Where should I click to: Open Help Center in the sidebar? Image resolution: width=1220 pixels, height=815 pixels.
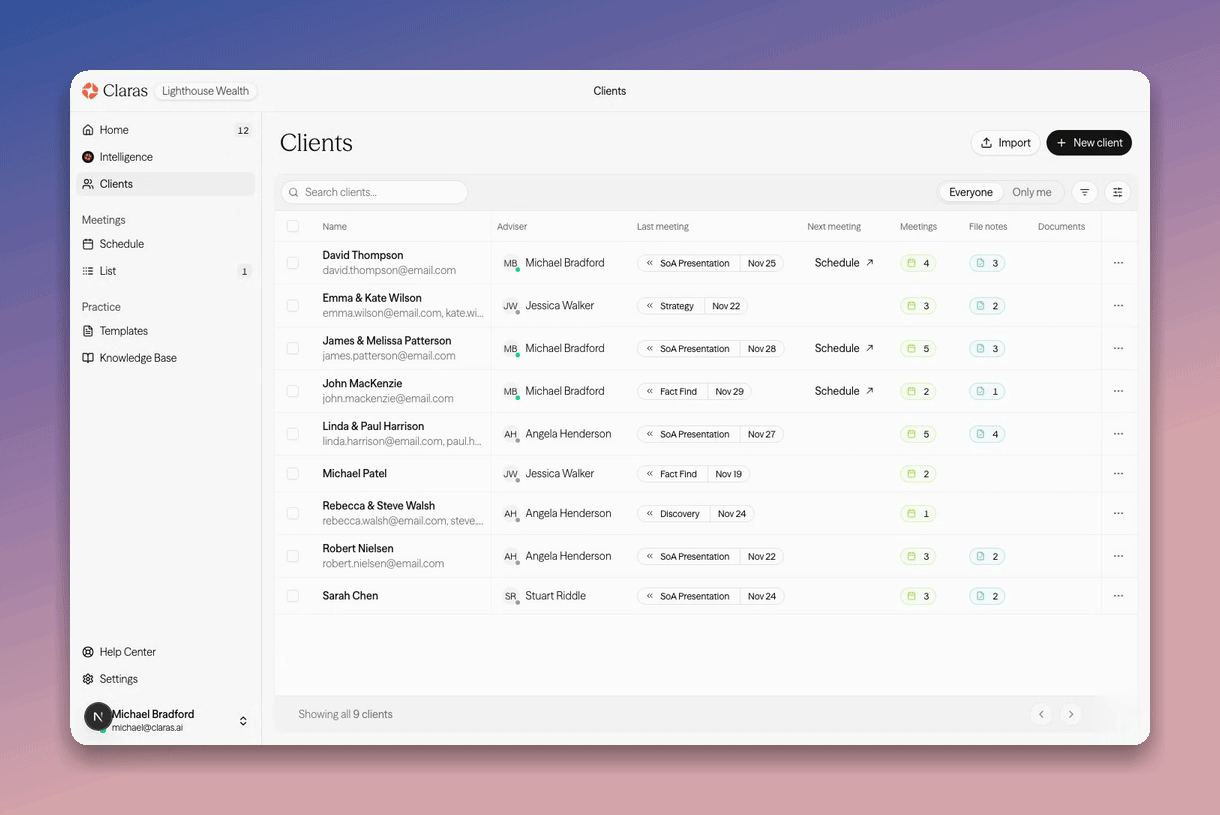pos(166,652)
